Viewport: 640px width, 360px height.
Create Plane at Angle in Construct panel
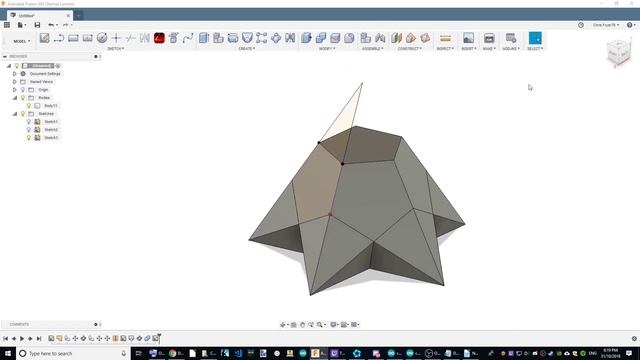[411, 38]
